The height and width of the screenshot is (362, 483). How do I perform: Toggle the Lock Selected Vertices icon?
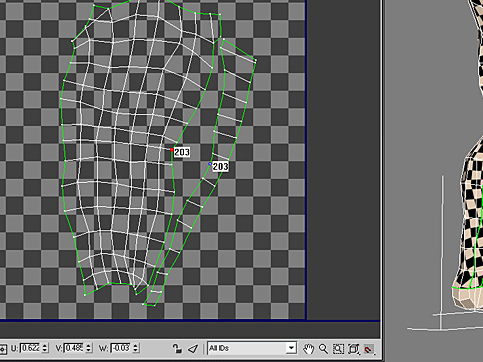(177, 349)
